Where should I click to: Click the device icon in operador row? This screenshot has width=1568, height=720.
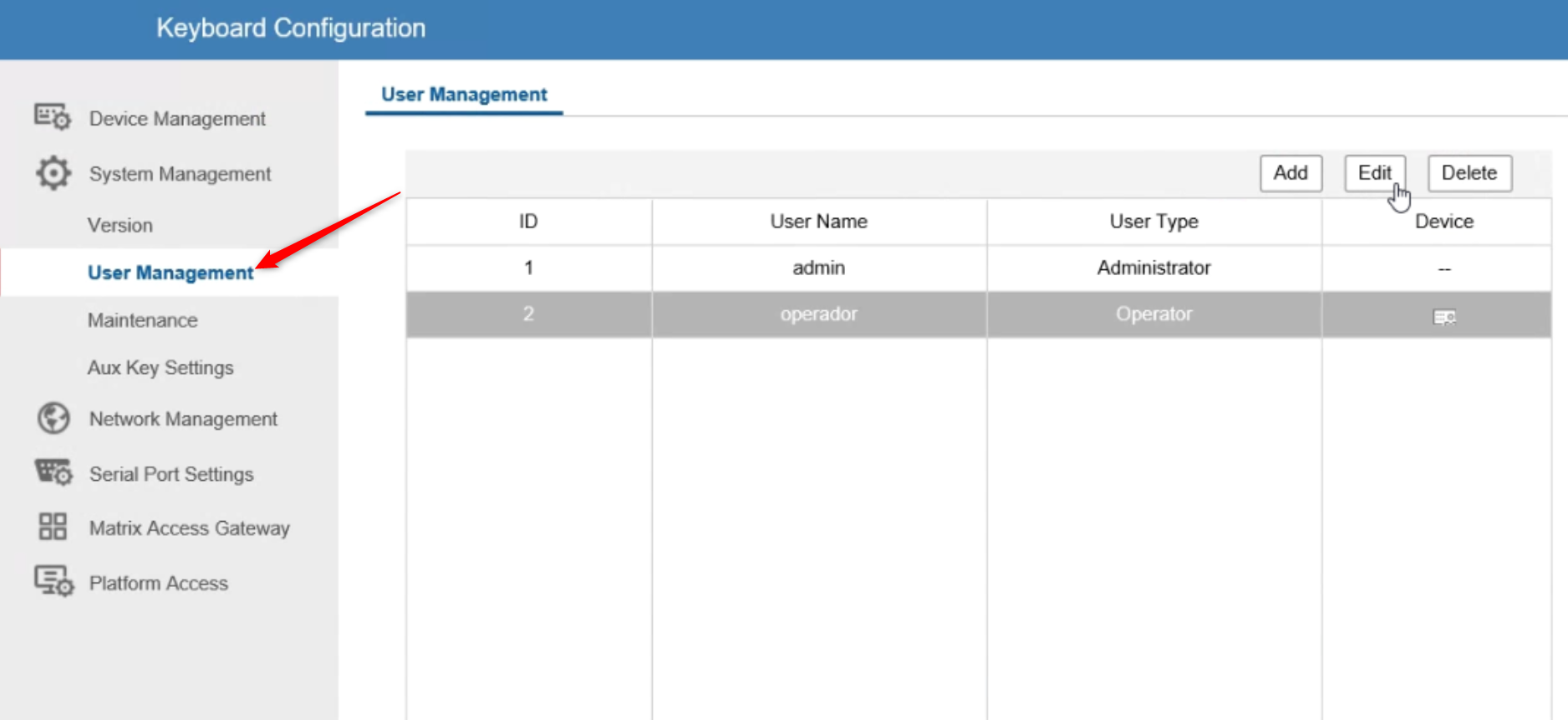pos(1444,316)
